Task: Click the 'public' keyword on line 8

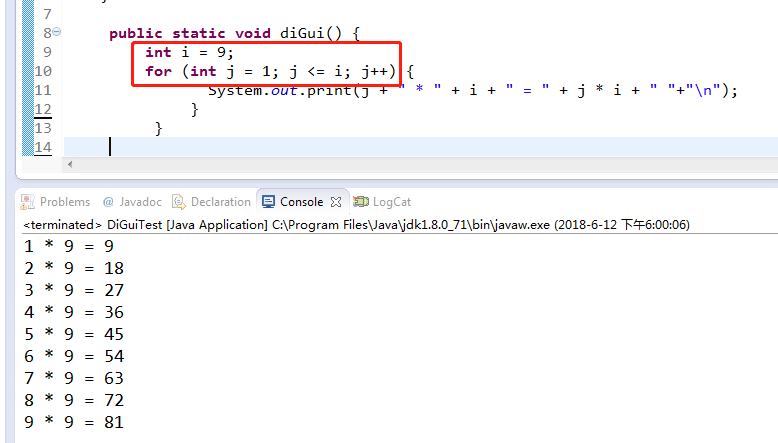Action: pos(135,34)
